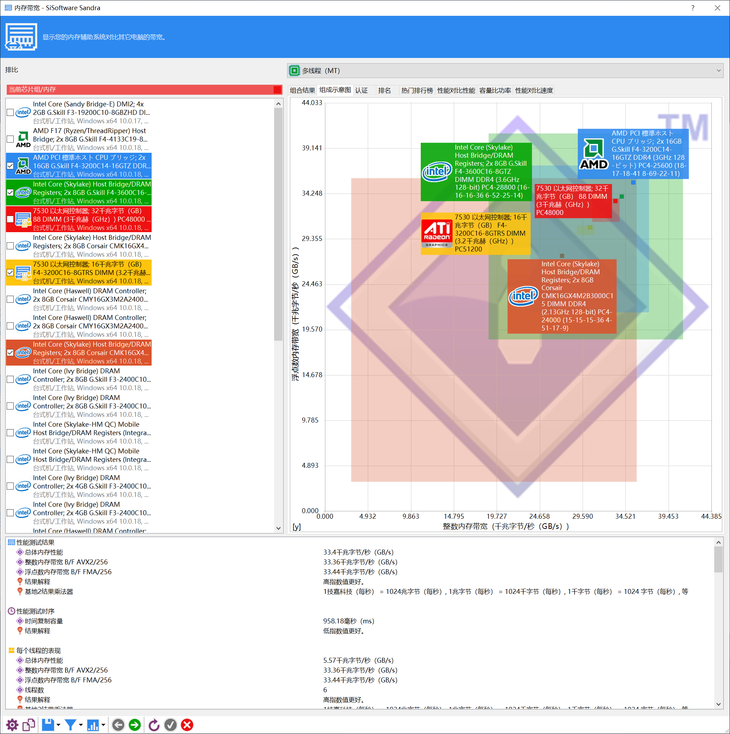Open the dropdown arrow beside the chart icon

(x=103, y=725)
